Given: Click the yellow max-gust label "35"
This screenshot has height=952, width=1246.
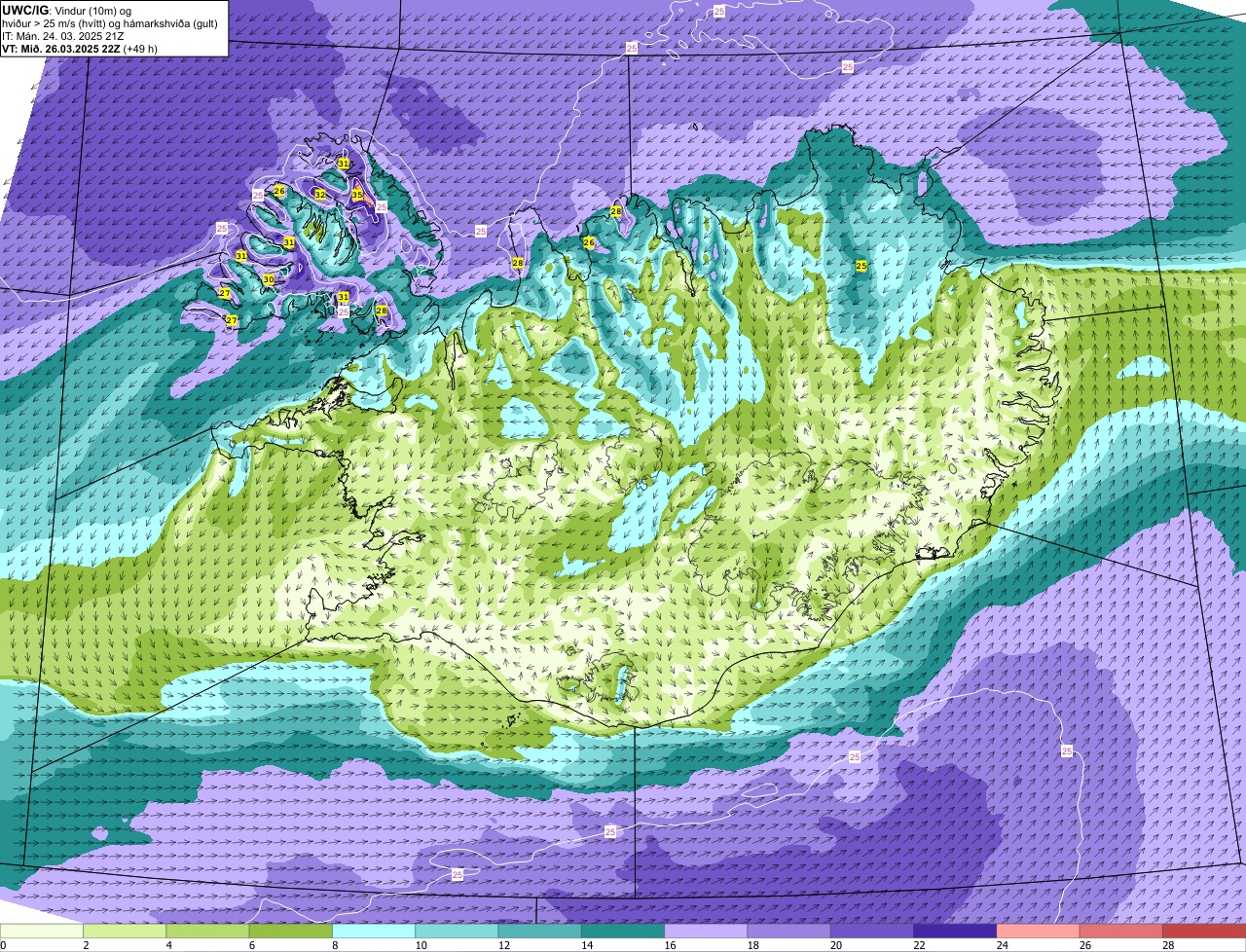Looking at the screenshot, I should coord(357,195).
